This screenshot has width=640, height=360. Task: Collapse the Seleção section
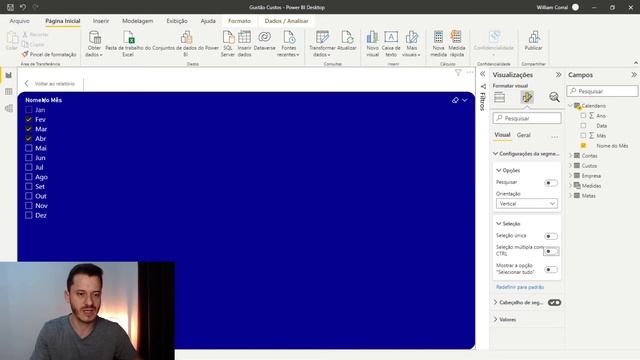(498, 224)
